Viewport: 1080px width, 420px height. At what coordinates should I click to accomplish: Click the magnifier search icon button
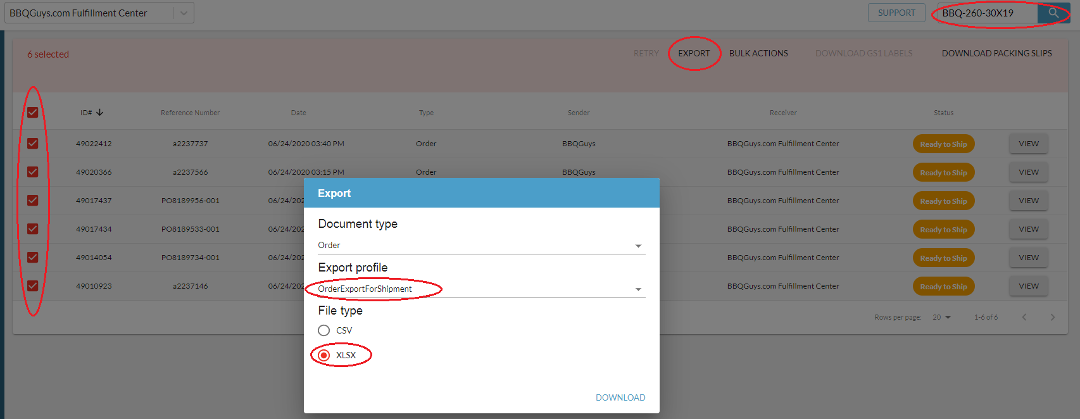pos(1053,12)
